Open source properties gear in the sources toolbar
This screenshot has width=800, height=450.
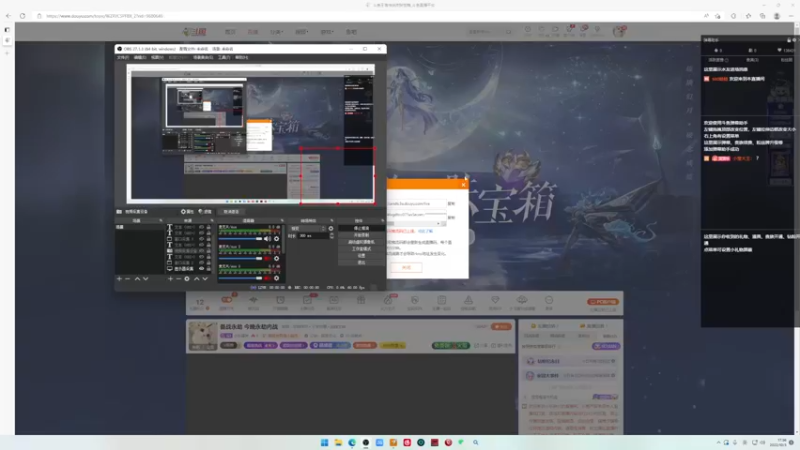(x=187, y=279)
